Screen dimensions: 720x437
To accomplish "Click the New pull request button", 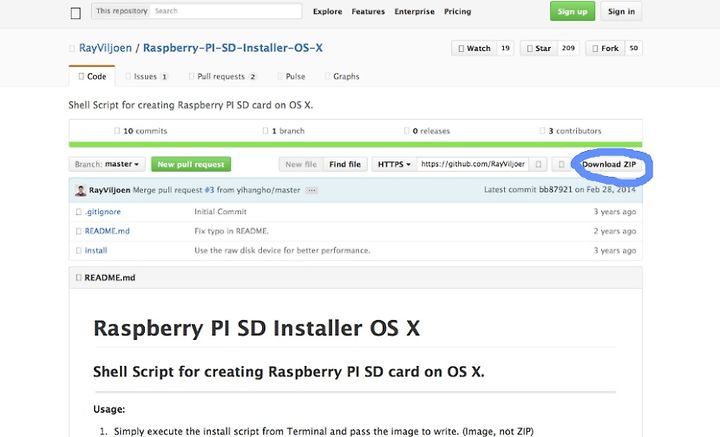I will pyautogui.click(x=191, y=164).
